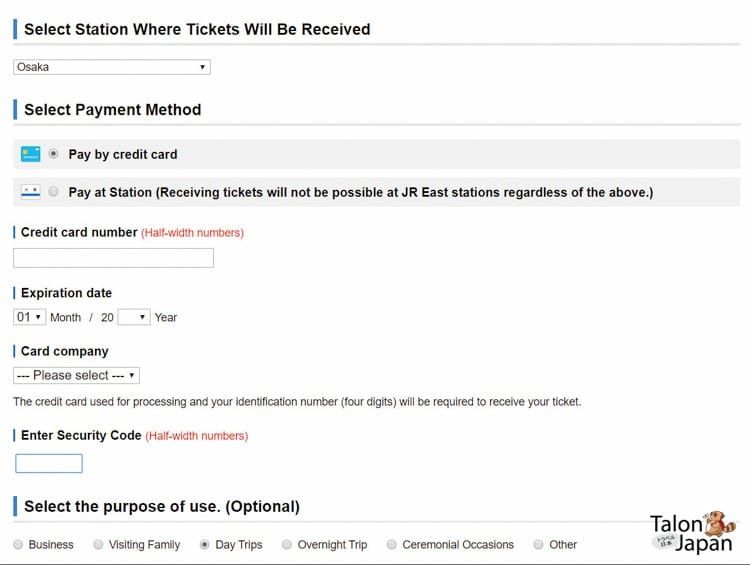This screenshot has height=565, width=750.
Task: Choose Business as purpose of use
Action: point(18,544)
